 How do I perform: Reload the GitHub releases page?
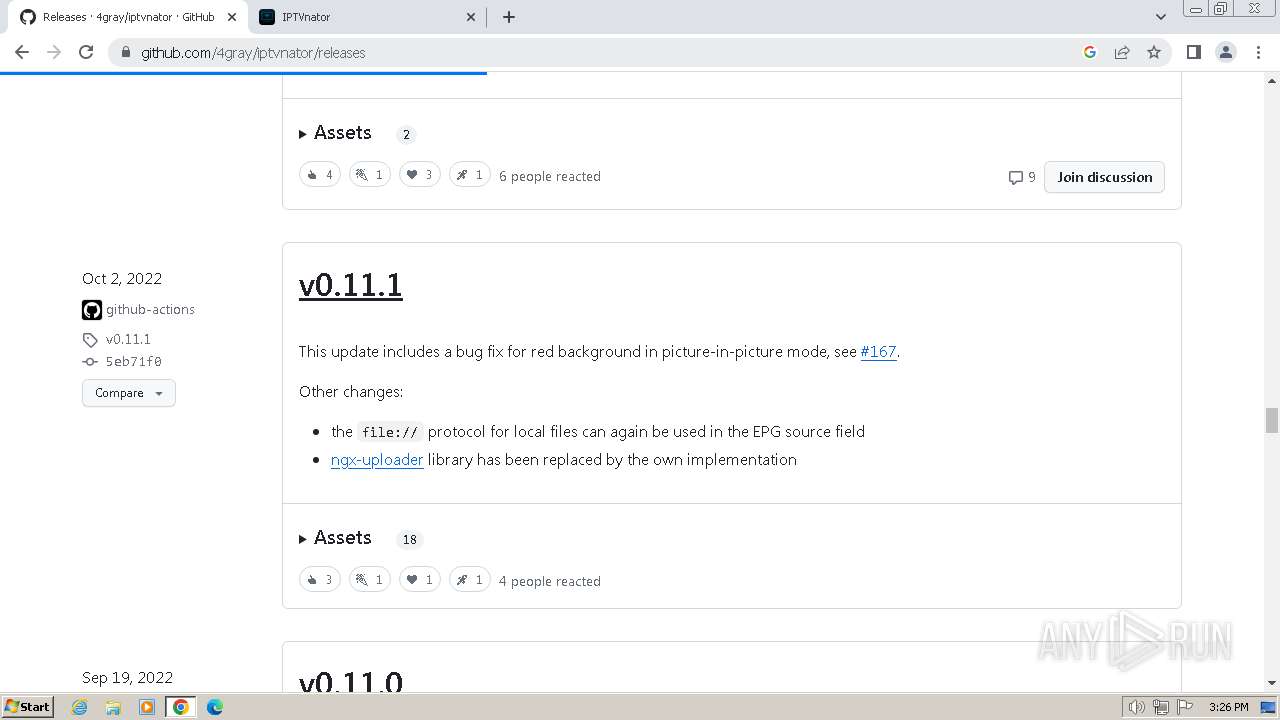point(86,52)
